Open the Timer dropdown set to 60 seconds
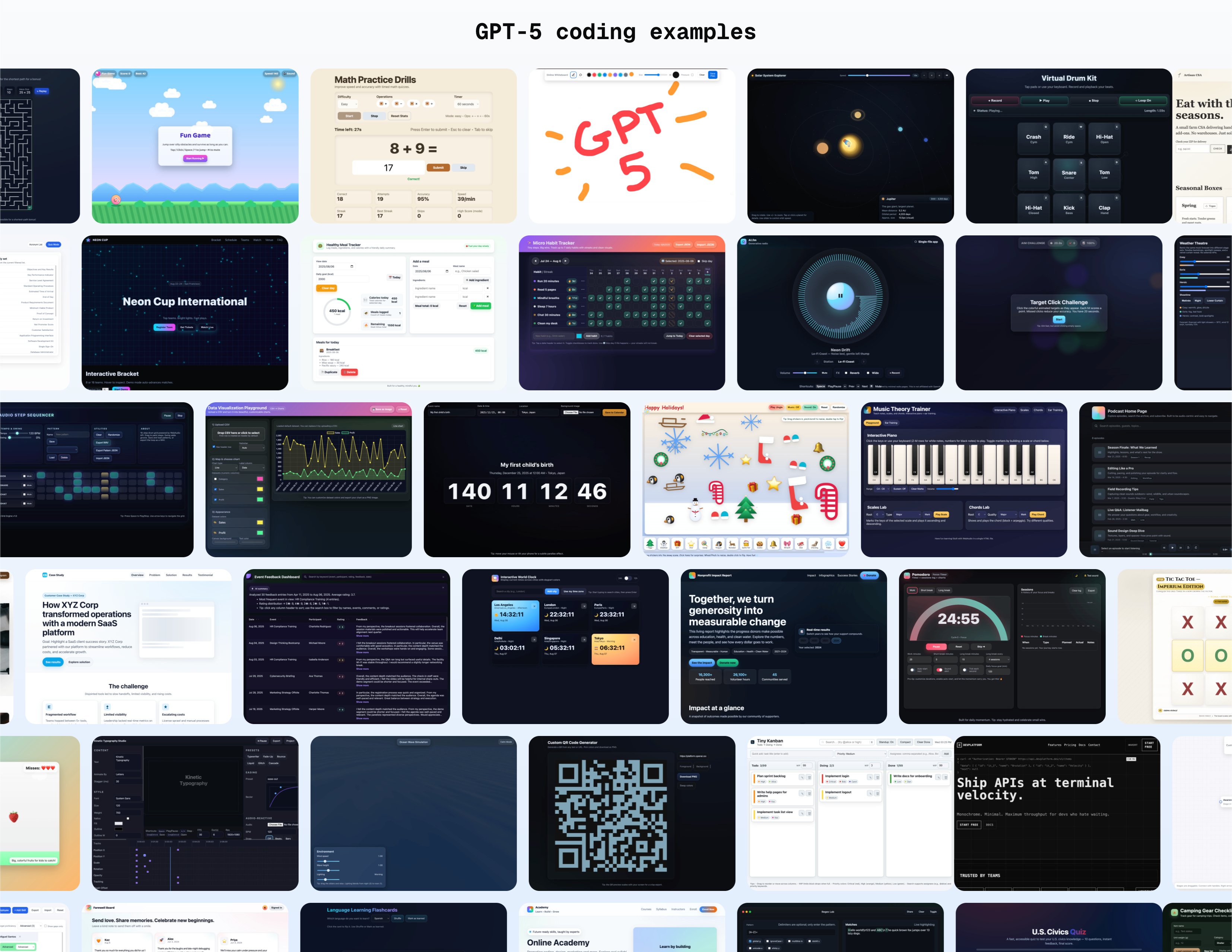 [467, 104]
